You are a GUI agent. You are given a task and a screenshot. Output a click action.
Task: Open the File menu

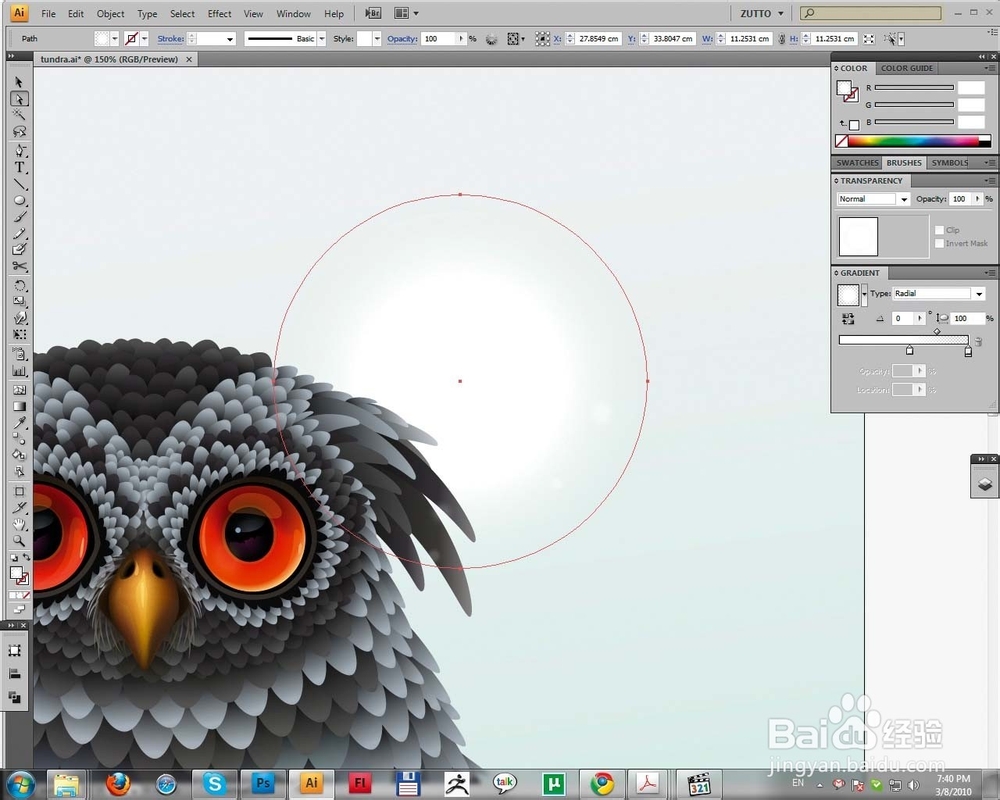point(48,13)
